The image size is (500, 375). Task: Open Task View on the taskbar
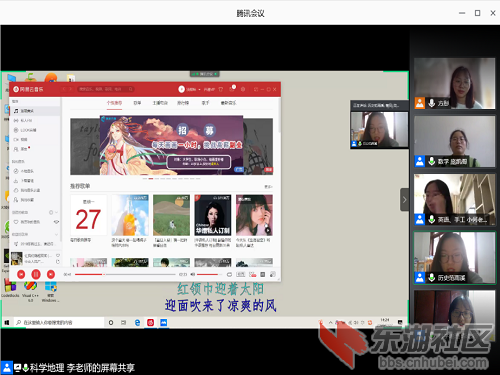point(124,322)
